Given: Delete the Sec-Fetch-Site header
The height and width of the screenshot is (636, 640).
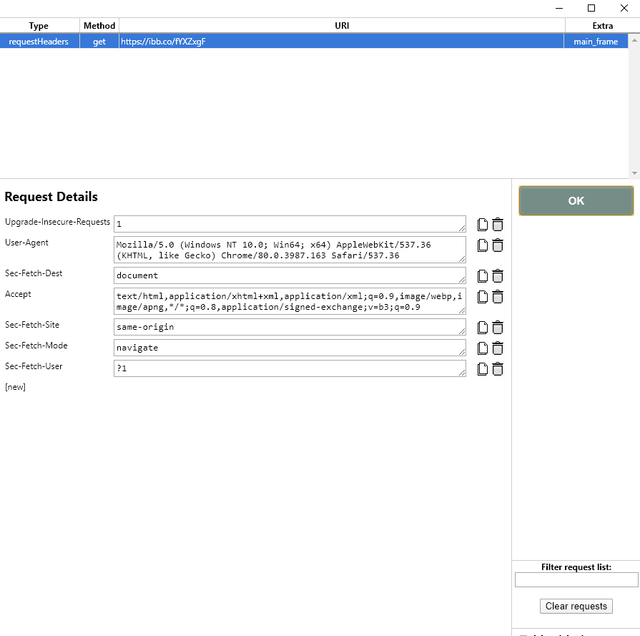Looking at the screenshot, I should tap(497, 327).
